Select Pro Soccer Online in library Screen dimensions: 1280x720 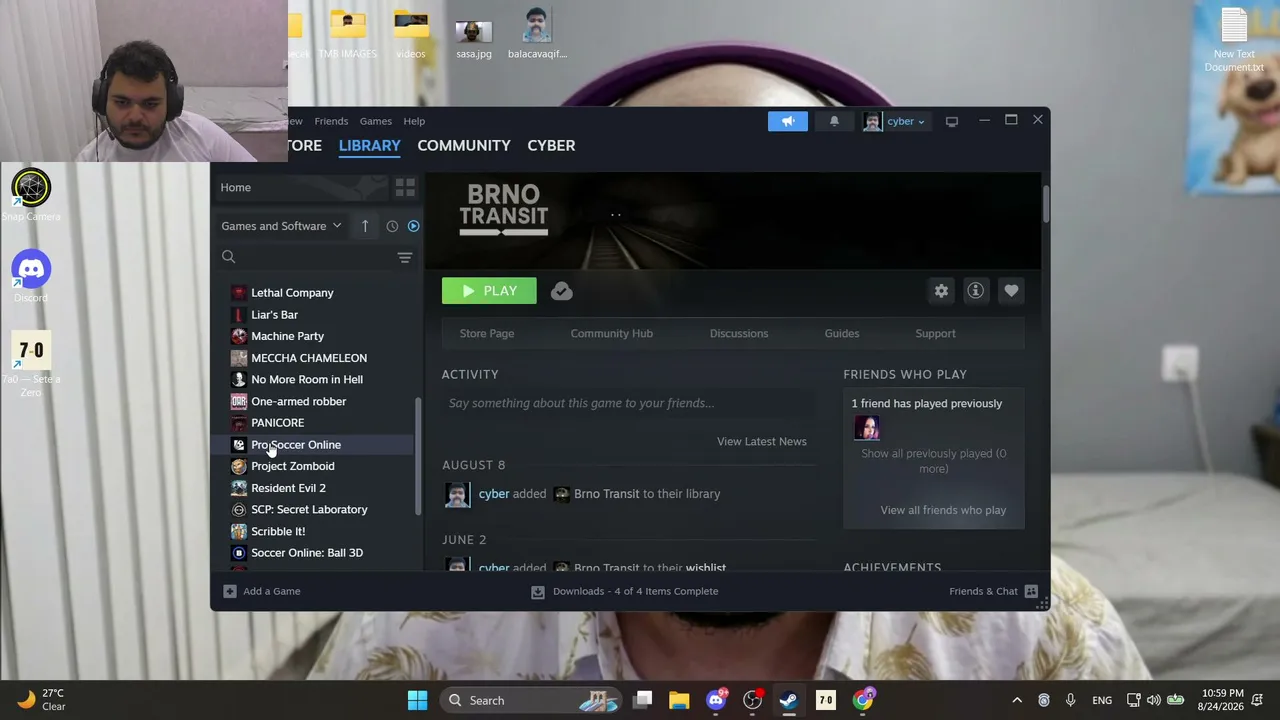[316, 445]
